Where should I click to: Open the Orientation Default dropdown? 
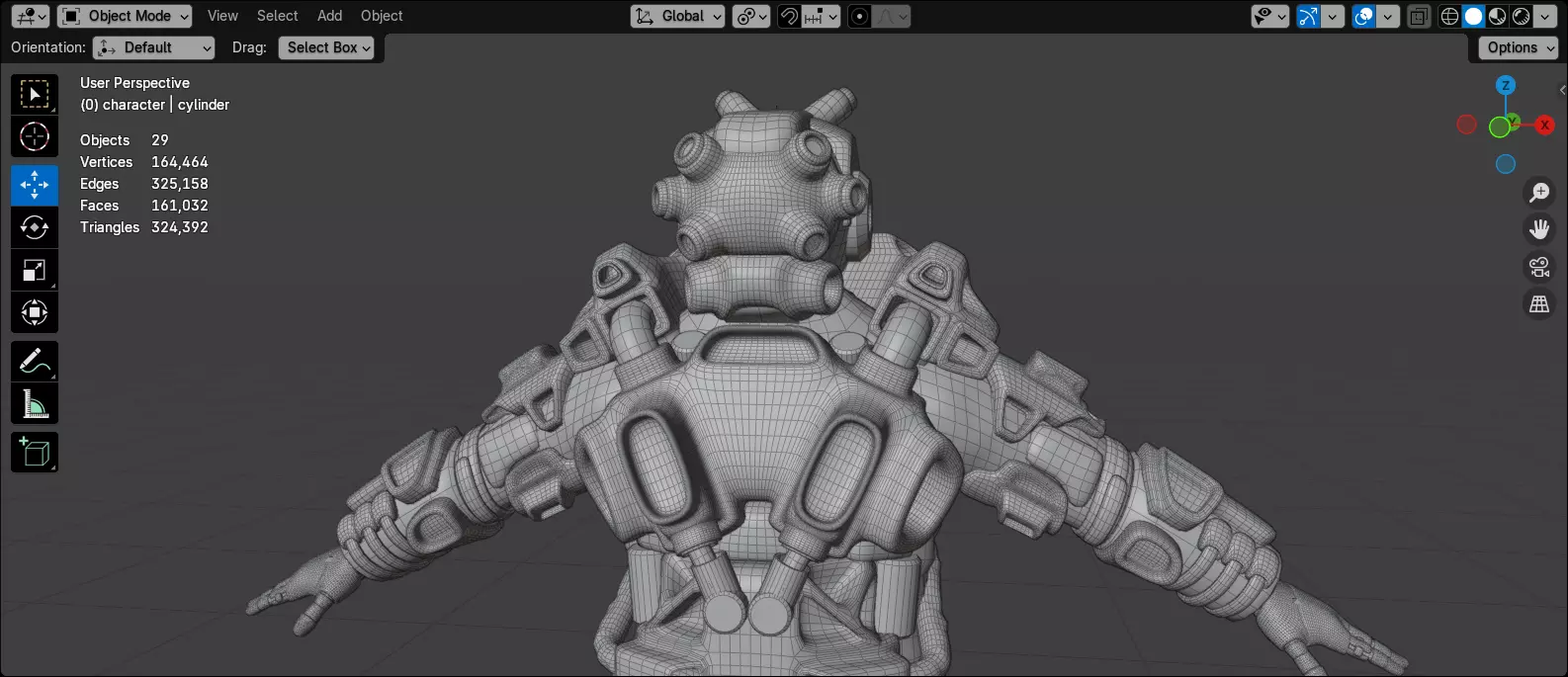pos(154,47)
